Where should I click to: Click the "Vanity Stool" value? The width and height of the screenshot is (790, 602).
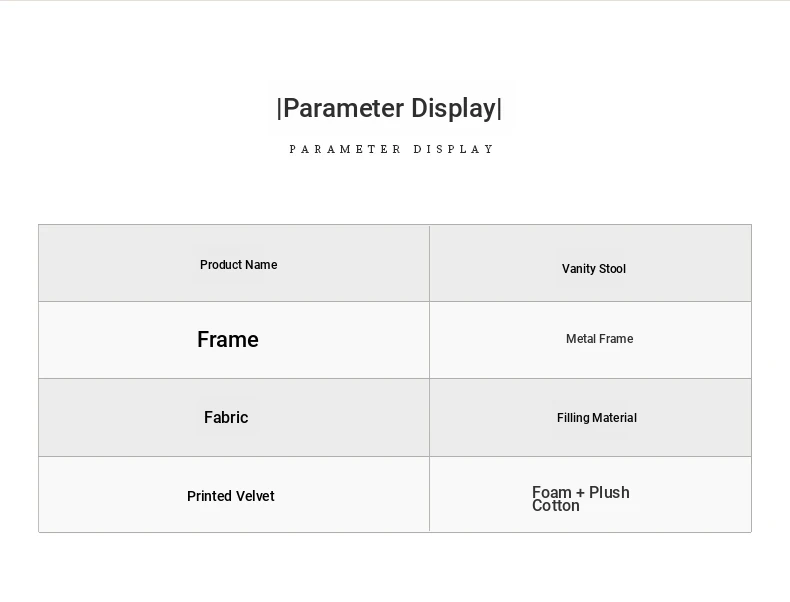(593, 269)
